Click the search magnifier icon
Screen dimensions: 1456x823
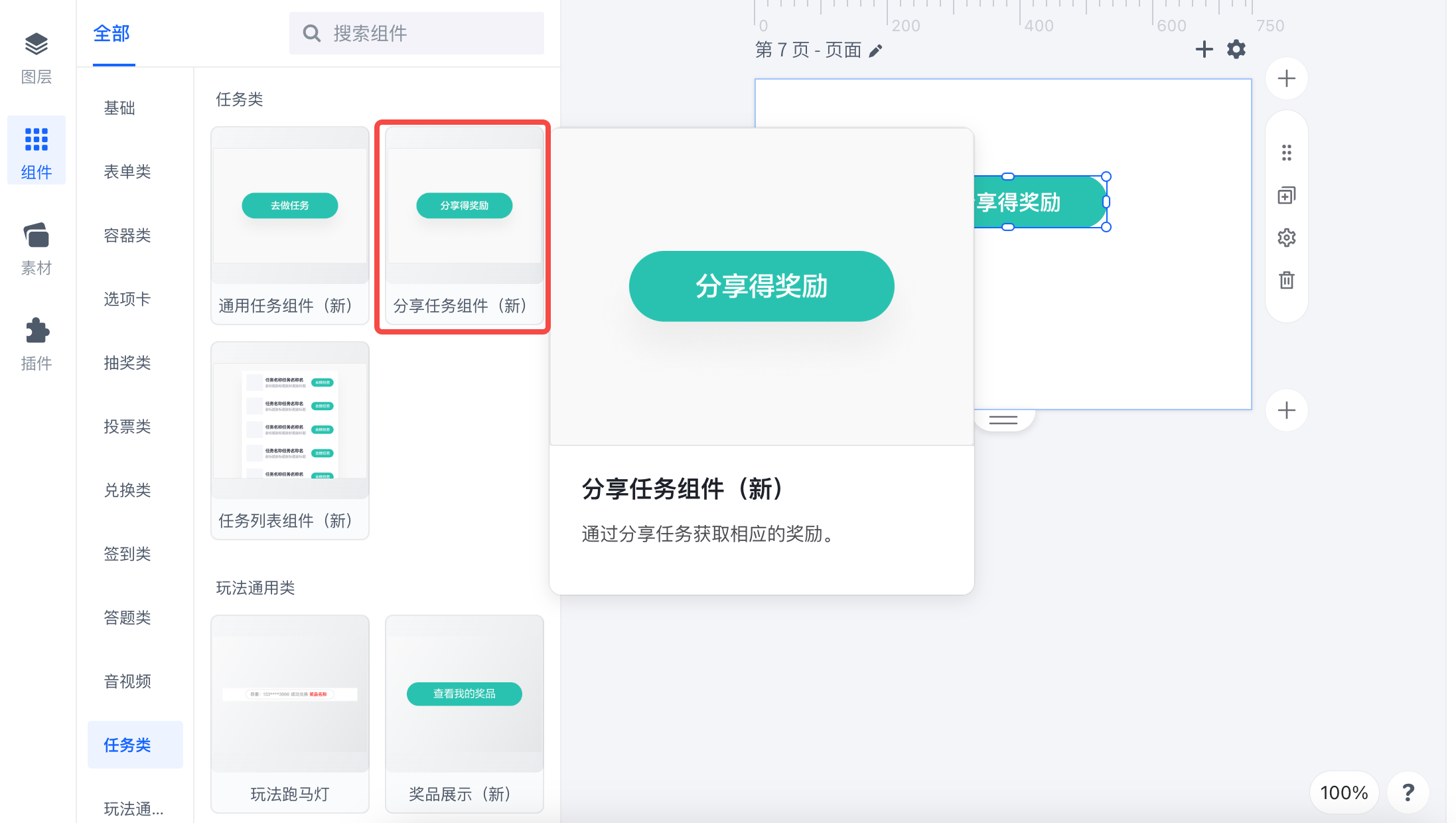[311, 33]
